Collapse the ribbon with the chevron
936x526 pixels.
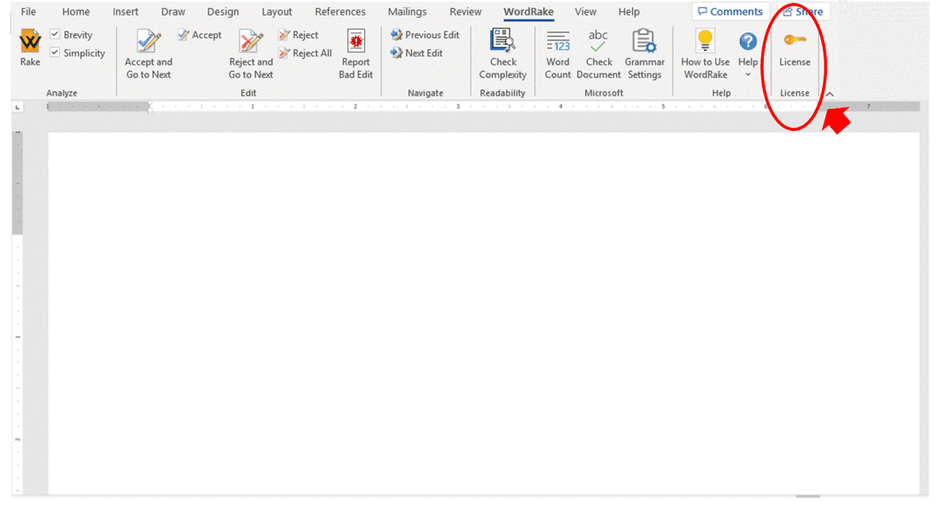pyautogui.click(x=830, y=94)
